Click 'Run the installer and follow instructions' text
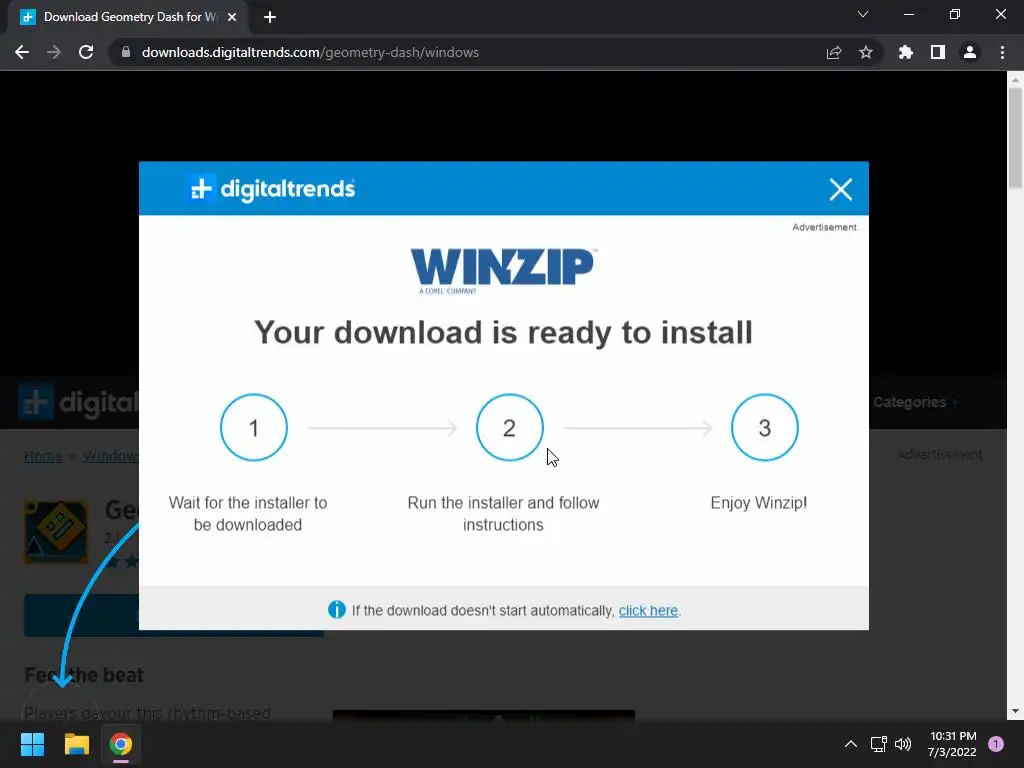This screenshot has width=1024, height=768. click(503, 513)
